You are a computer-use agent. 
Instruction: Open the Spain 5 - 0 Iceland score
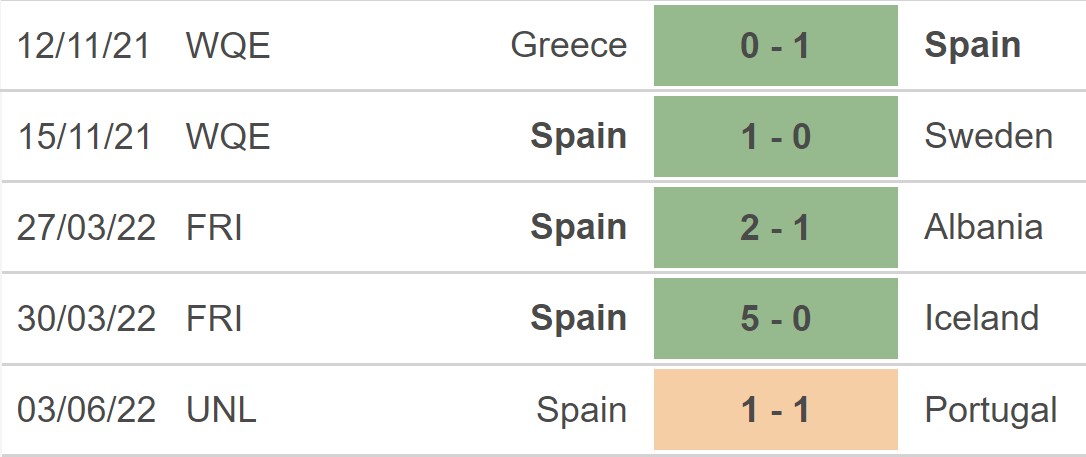[776, 319]
